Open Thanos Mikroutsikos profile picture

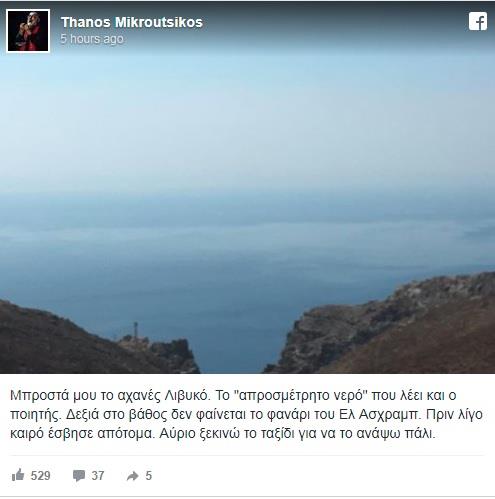tap(28, 31)
